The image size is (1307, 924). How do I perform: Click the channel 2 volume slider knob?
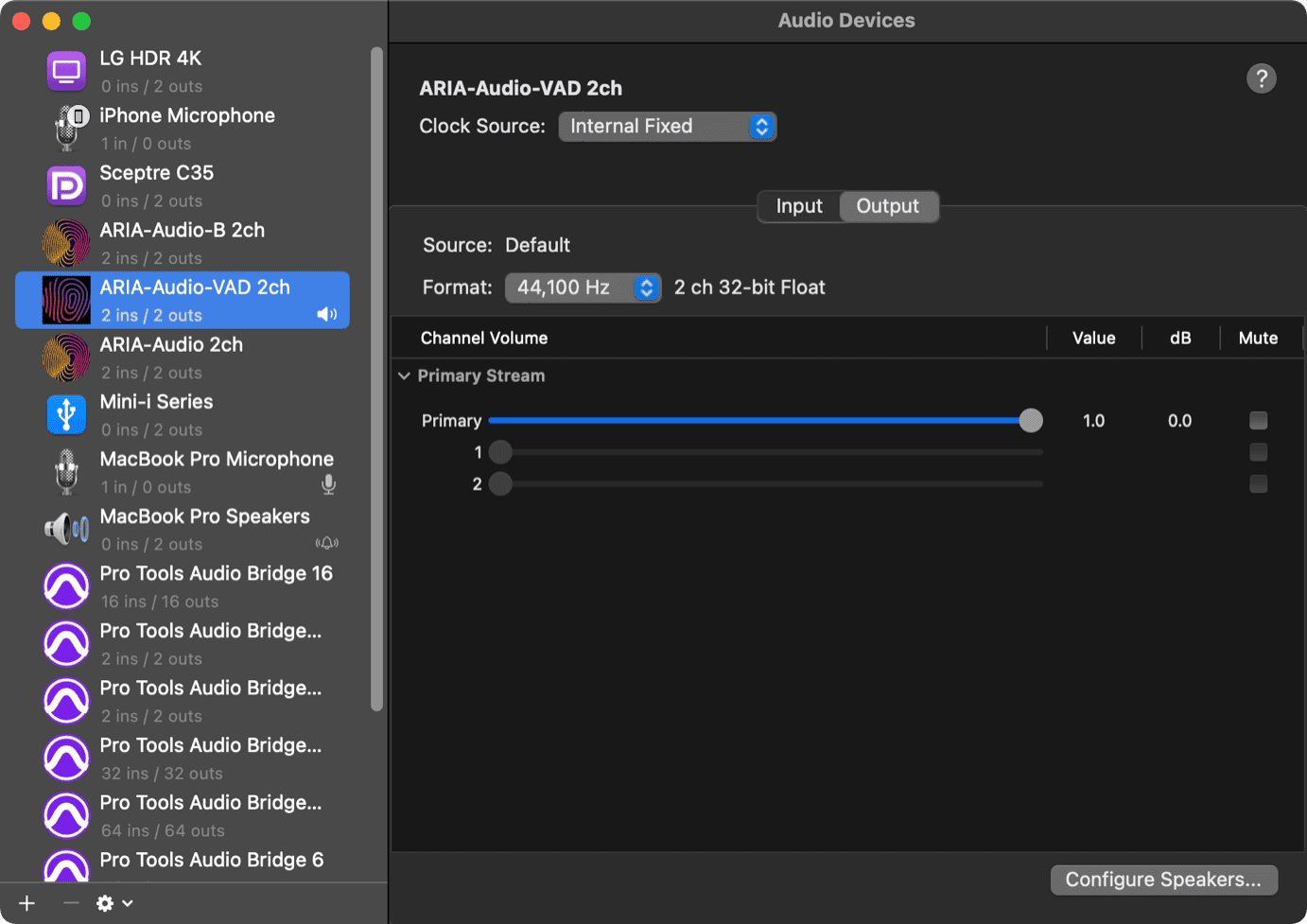point(500,484)
